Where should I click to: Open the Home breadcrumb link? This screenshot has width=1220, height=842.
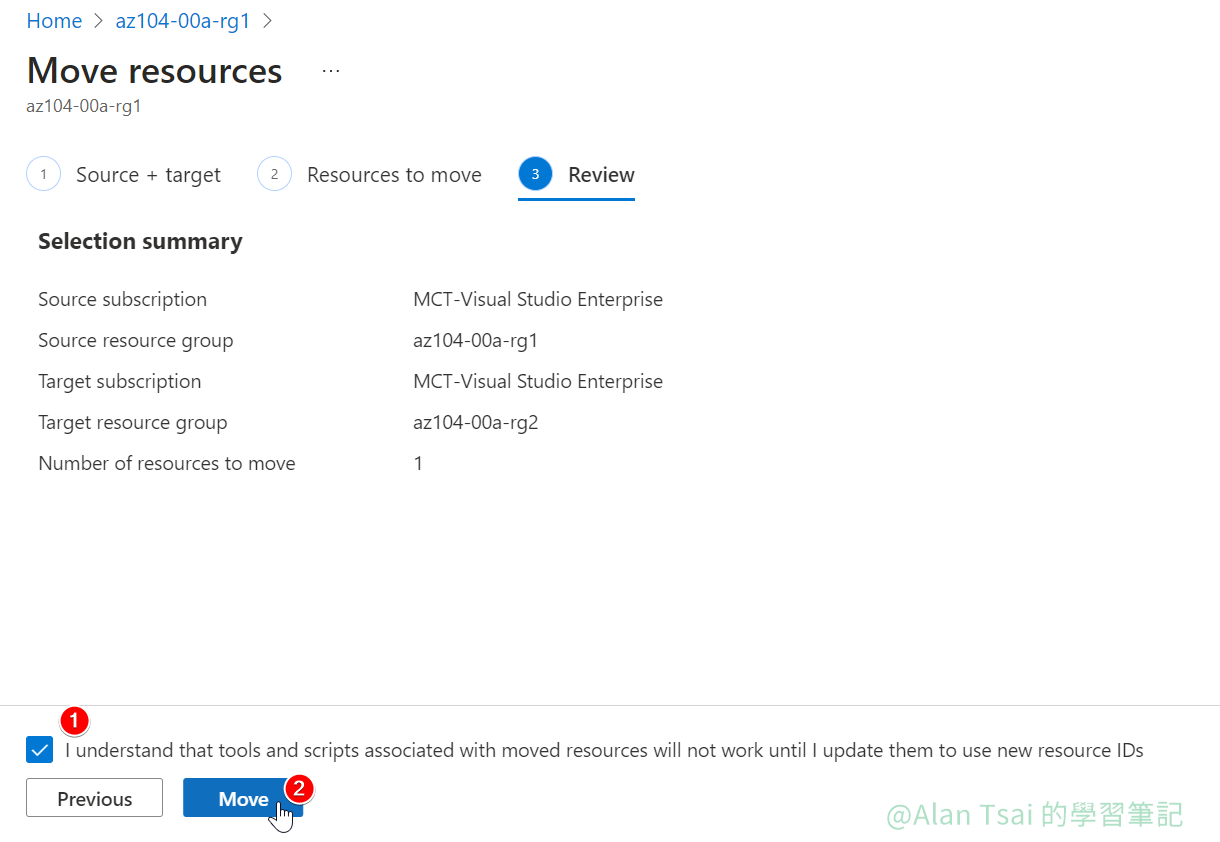click(x=54, y=21)
